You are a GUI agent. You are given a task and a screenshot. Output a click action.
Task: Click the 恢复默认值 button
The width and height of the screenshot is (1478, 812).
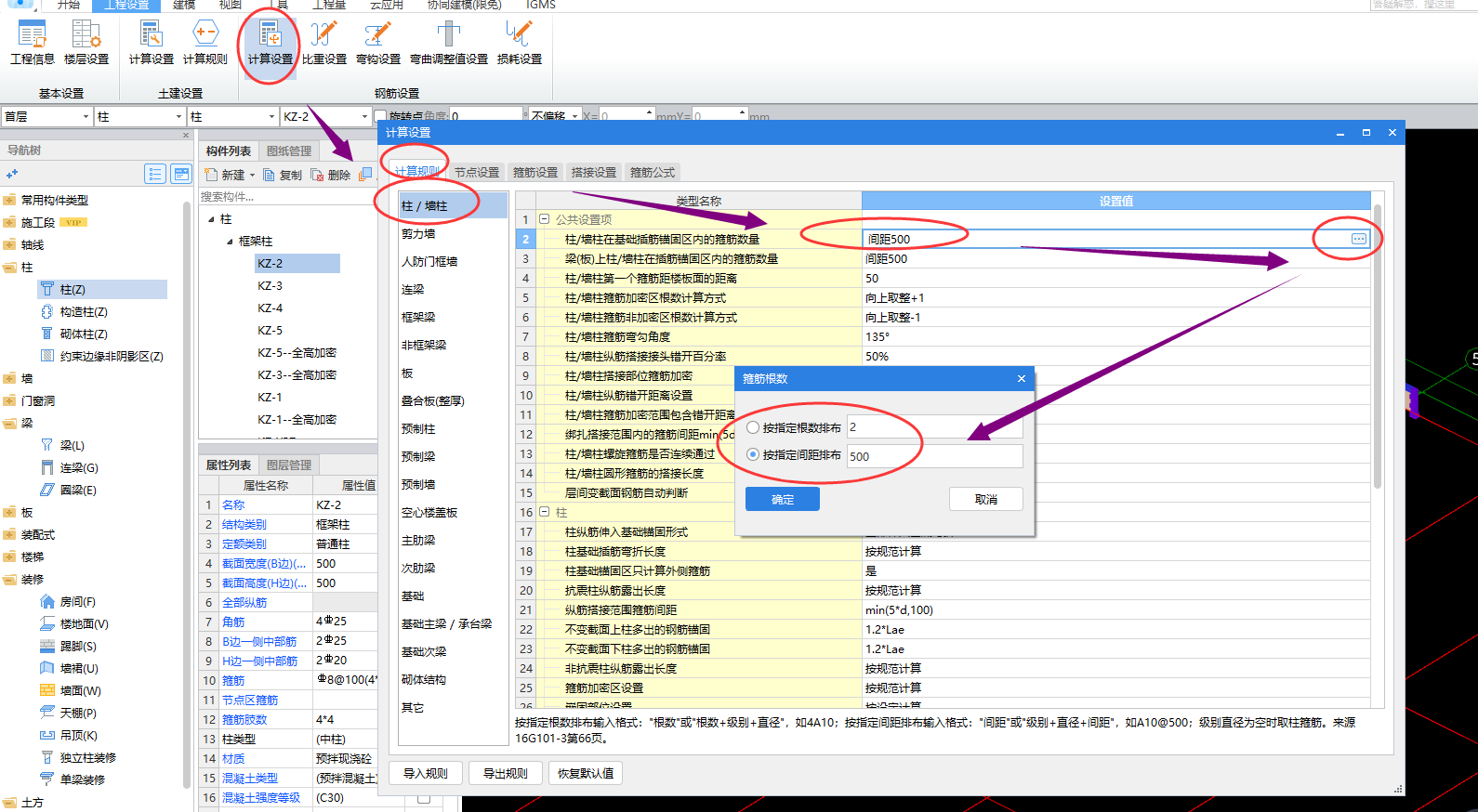click(x=586, y=773)
